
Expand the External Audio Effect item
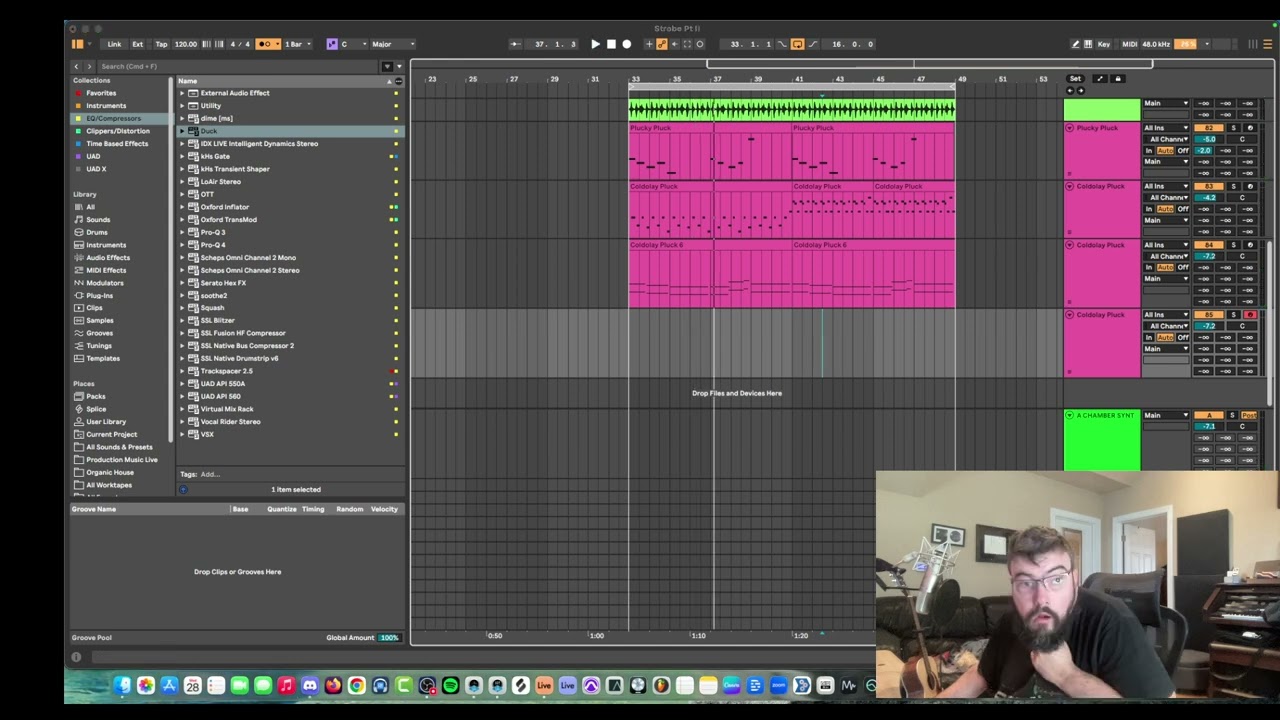coord(182,93)
